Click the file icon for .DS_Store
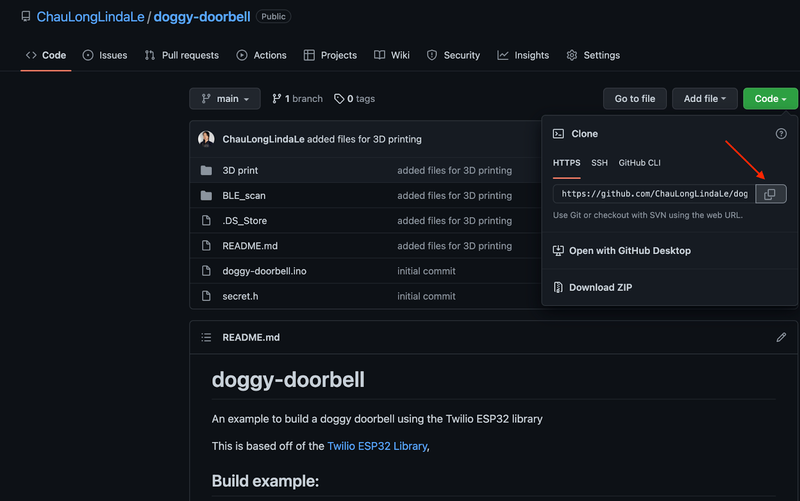Image resolution: width=800 pixels, height=501 pixels. click(x=206, y=220)
